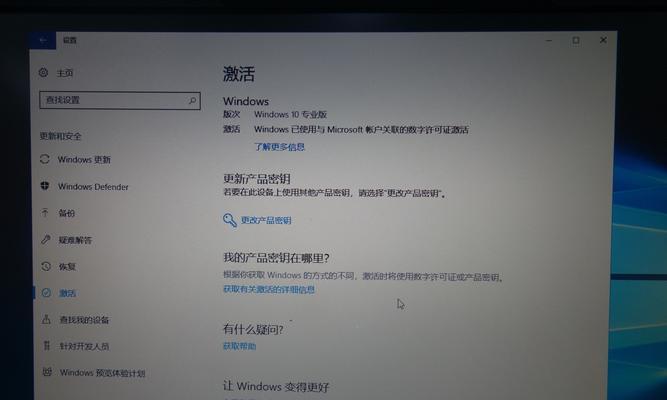Click the Windows Defender shield icon

coord(45,186)
